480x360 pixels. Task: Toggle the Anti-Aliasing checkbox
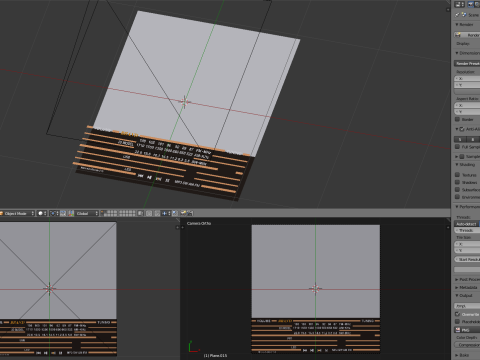click(x=462, y=129)
